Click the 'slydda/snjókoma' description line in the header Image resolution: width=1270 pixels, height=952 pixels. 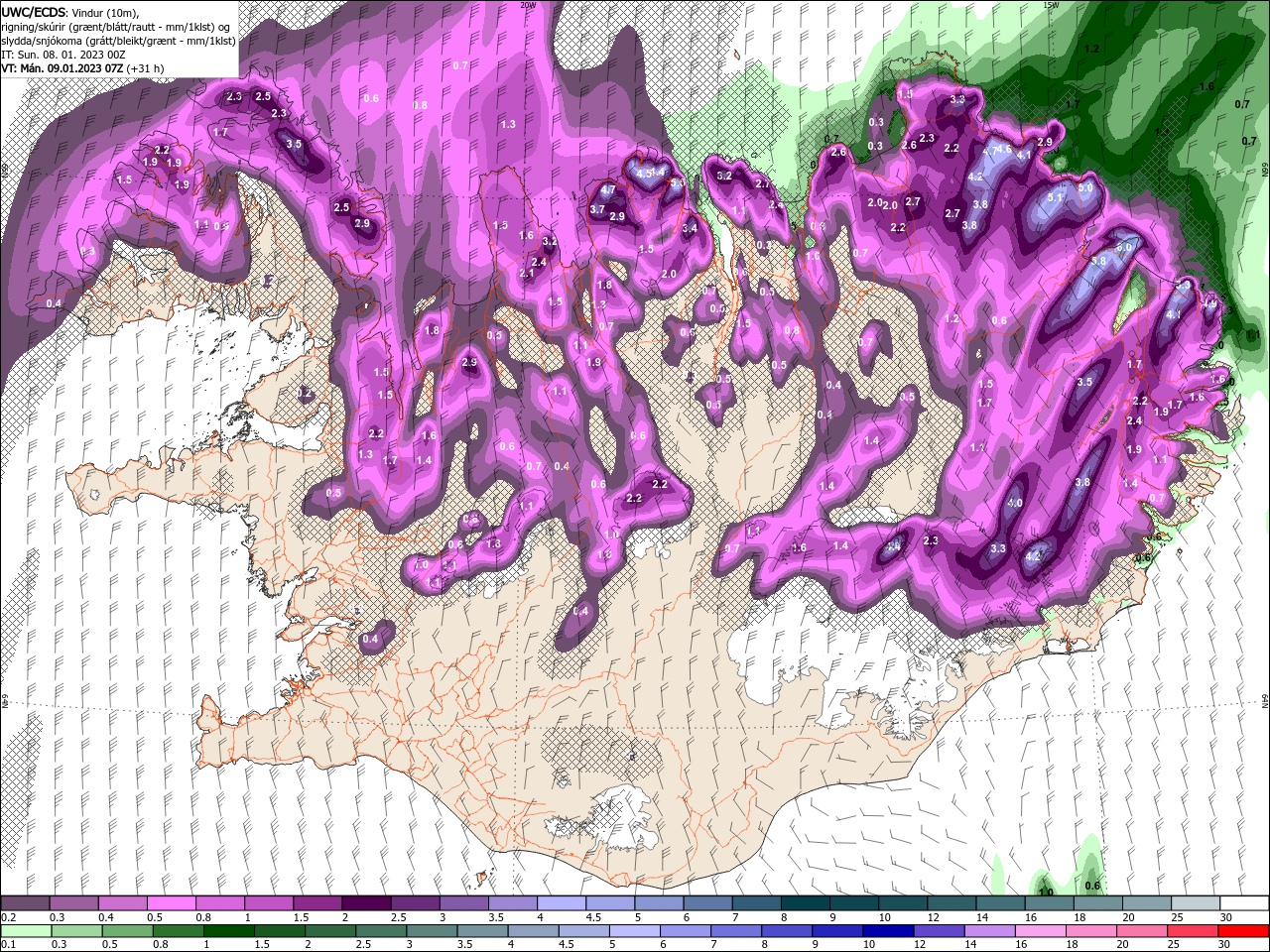coord(118,41)
